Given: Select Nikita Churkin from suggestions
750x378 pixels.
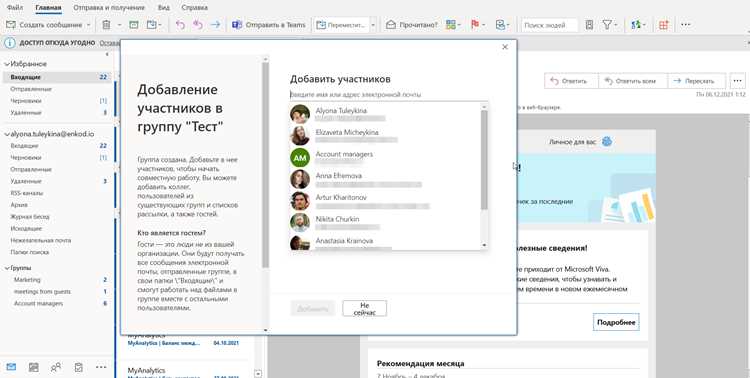Looking at the screenshot, I should pyautogui.click(x=385, y=222).
